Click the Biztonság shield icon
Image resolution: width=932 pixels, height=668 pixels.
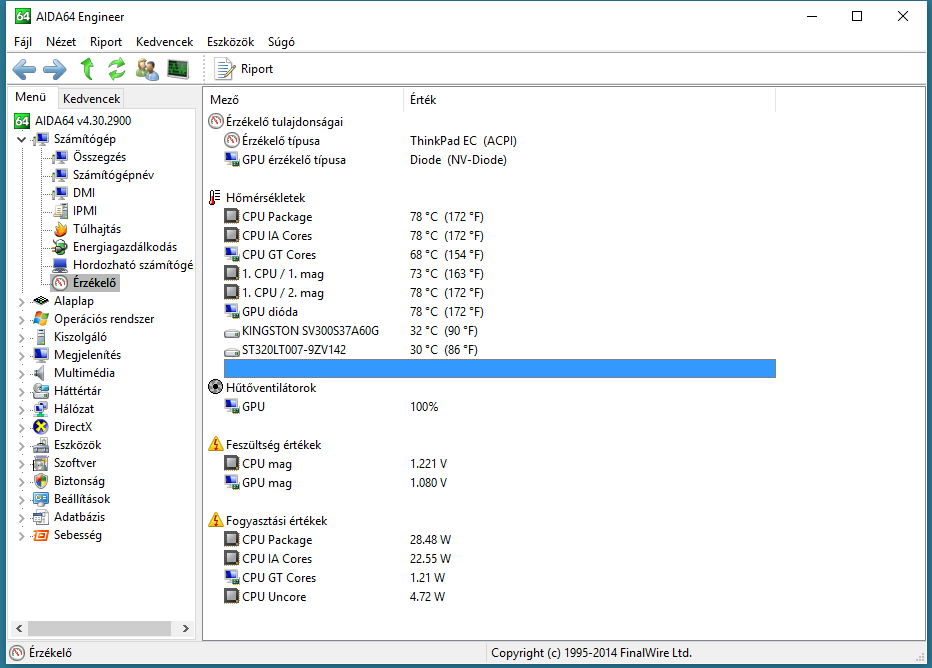pos(41,481)
